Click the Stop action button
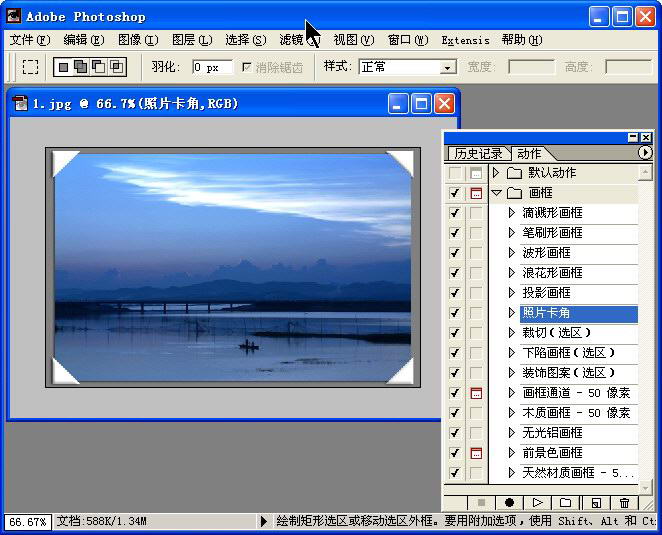 click(481, 503)
